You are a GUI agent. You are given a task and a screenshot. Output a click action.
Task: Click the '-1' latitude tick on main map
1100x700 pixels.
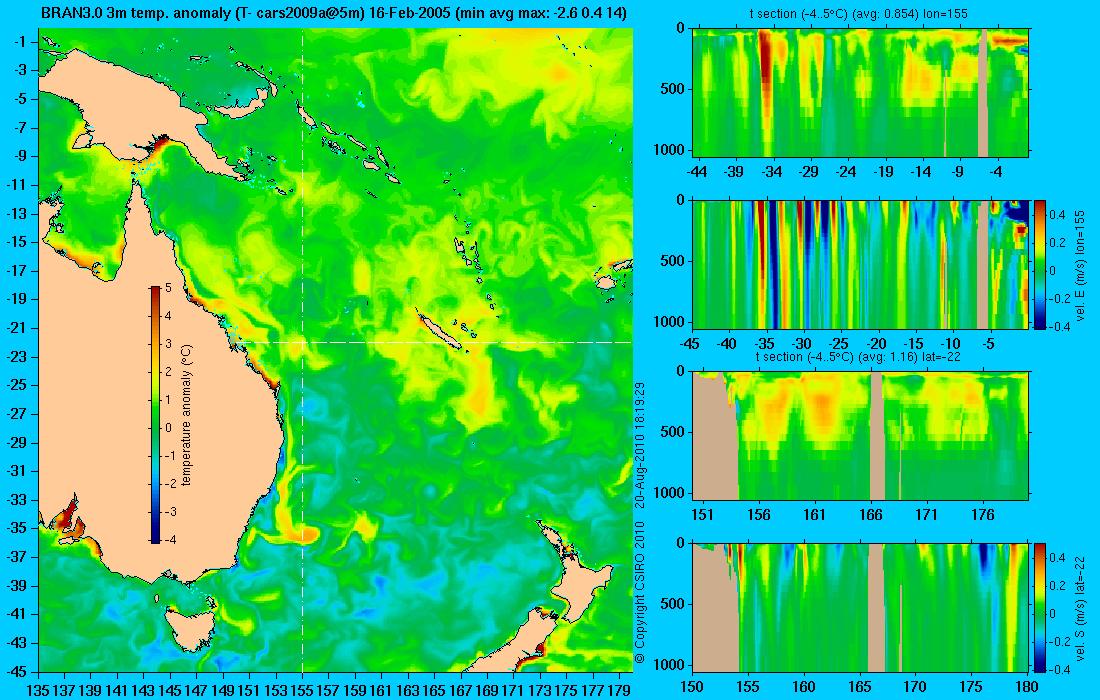(x=20, y=42)
